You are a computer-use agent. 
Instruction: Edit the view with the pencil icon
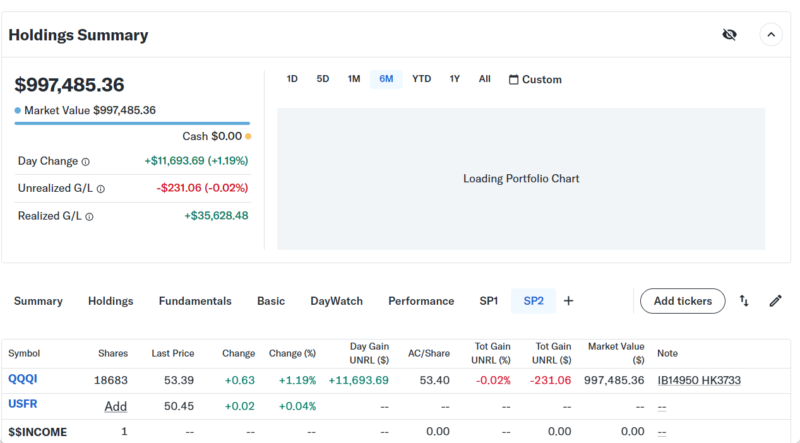click(x=775, y=301)
